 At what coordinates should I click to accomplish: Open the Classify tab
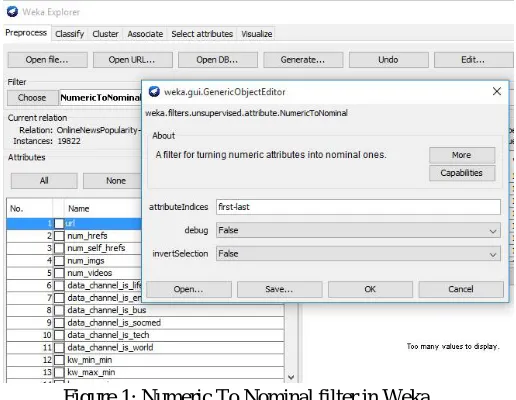[69, 34]
